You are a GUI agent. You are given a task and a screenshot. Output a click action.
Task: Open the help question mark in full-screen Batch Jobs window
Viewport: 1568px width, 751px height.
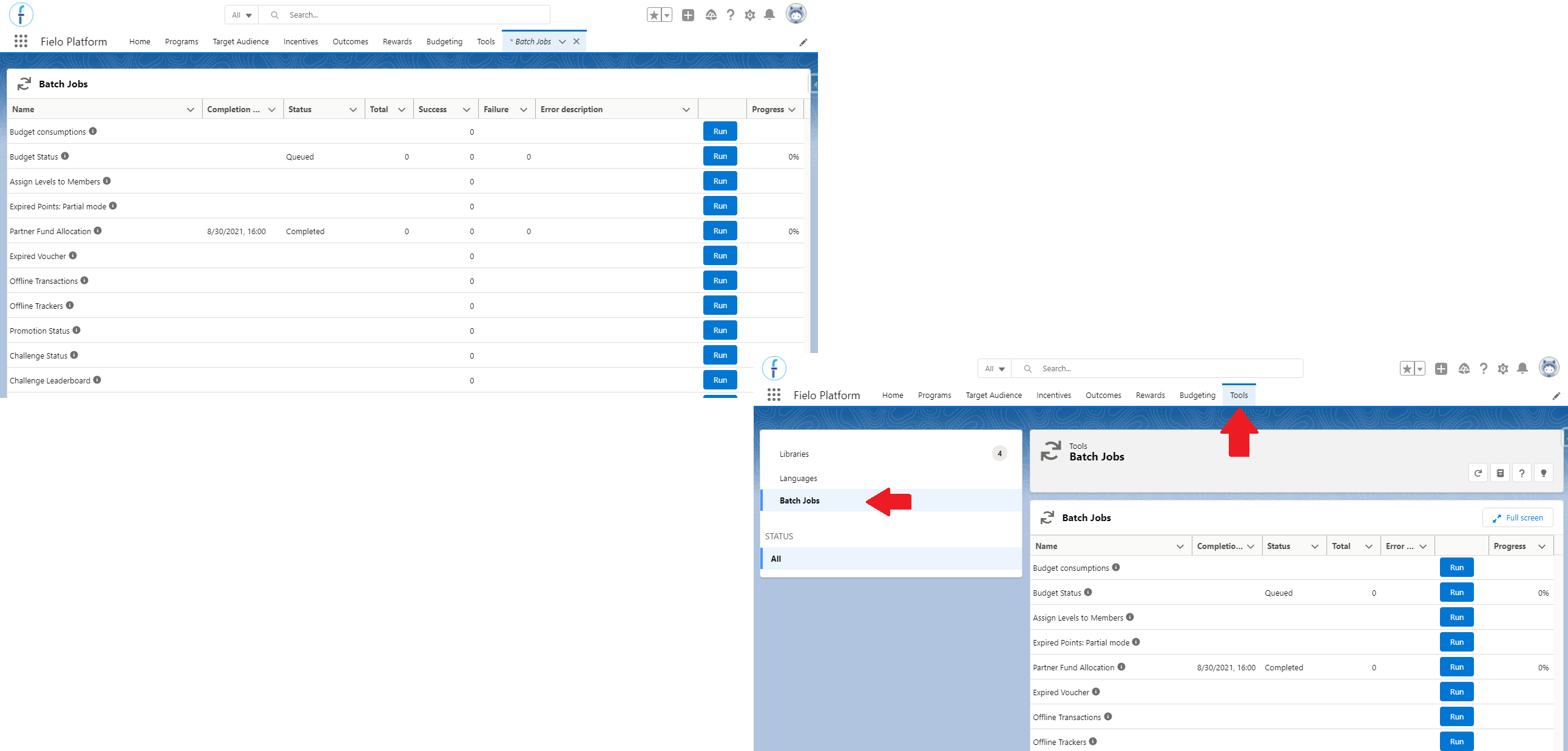click(x=731, y=15)
